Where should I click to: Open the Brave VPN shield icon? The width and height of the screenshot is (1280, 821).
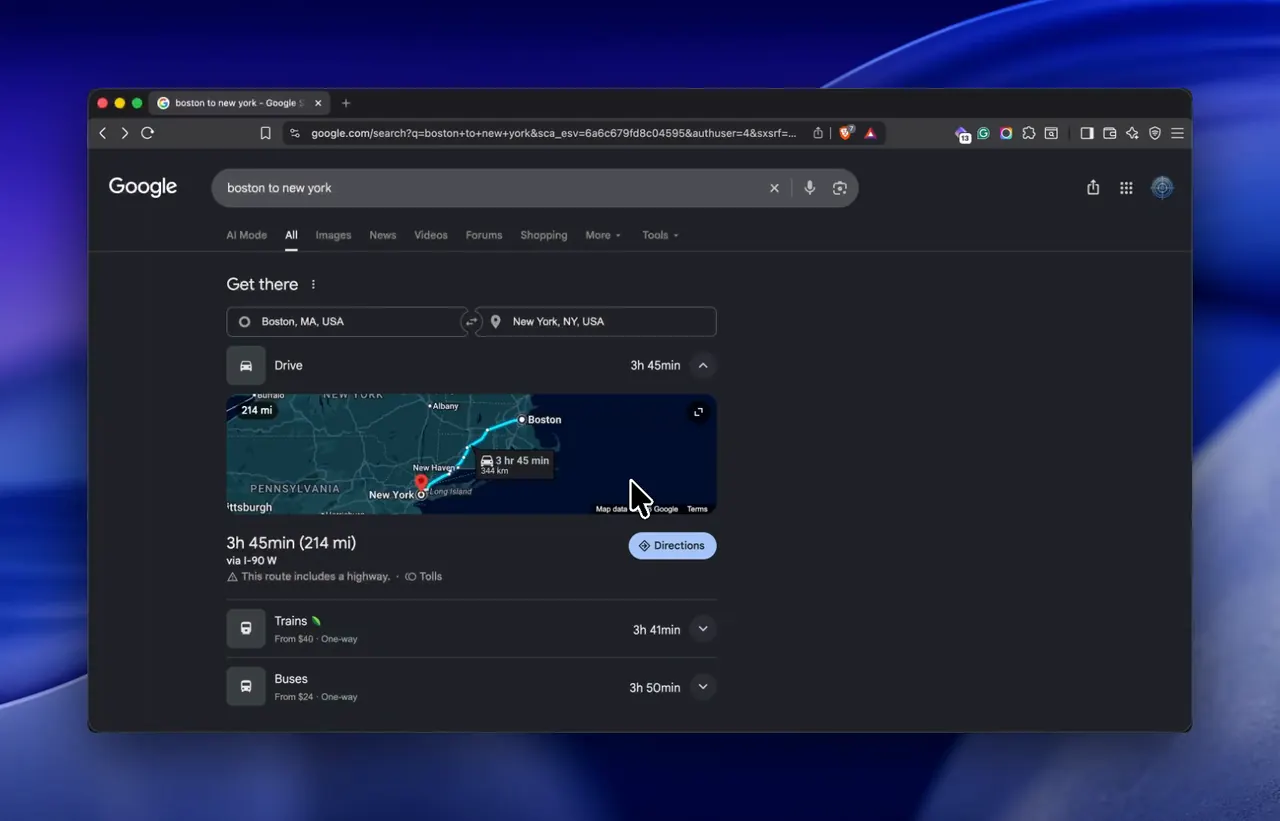(1155, 133)
